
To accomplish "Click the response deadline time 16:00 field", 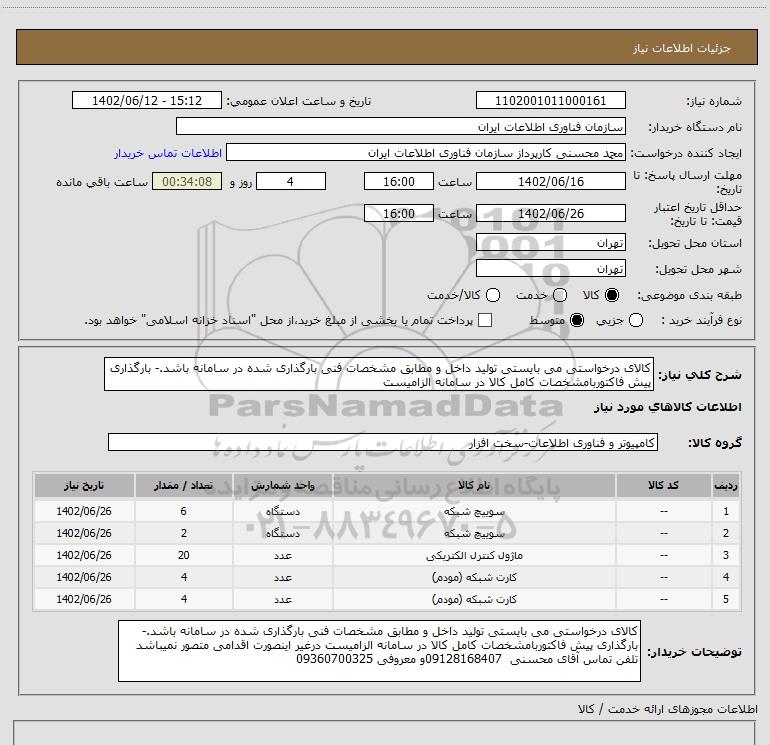I will coord(399,182).
